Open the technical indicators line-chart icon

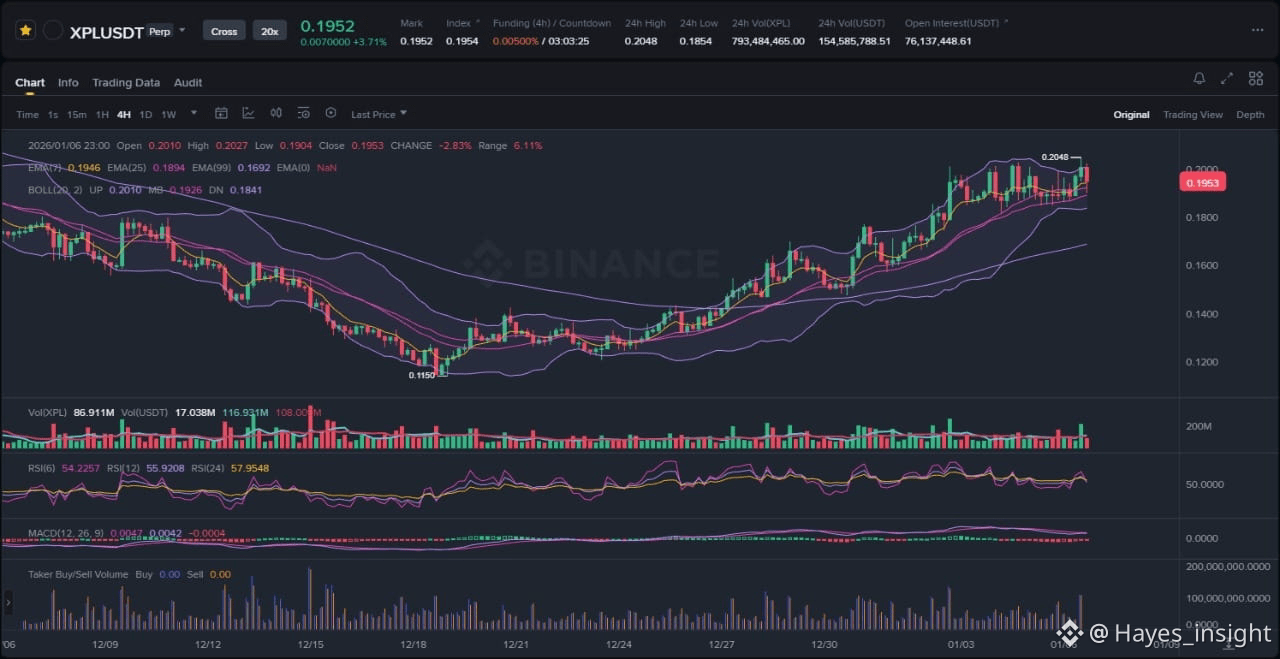tap(248, 114)
